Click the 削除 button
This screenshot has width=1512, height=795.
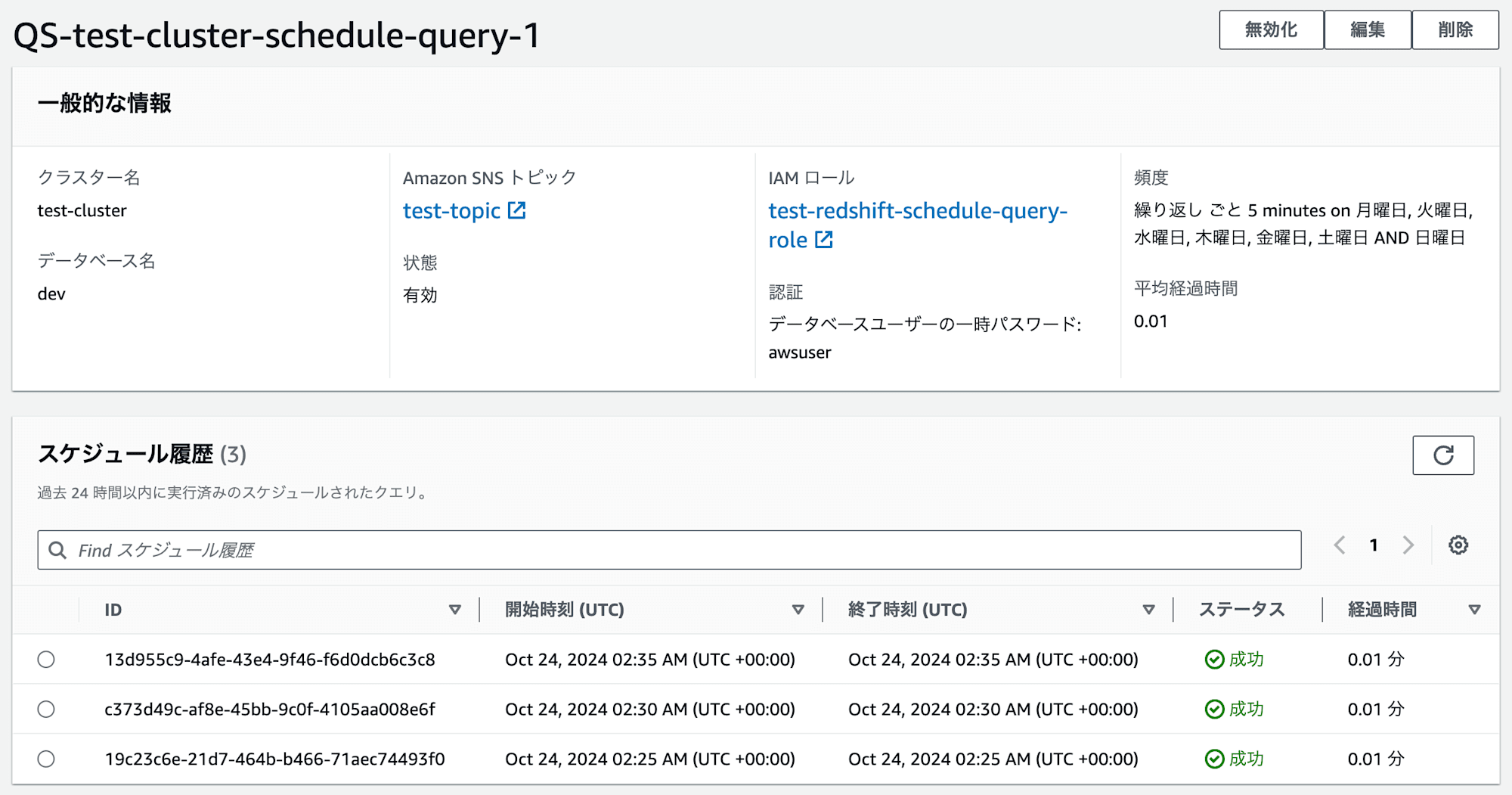pos(1455,30)
